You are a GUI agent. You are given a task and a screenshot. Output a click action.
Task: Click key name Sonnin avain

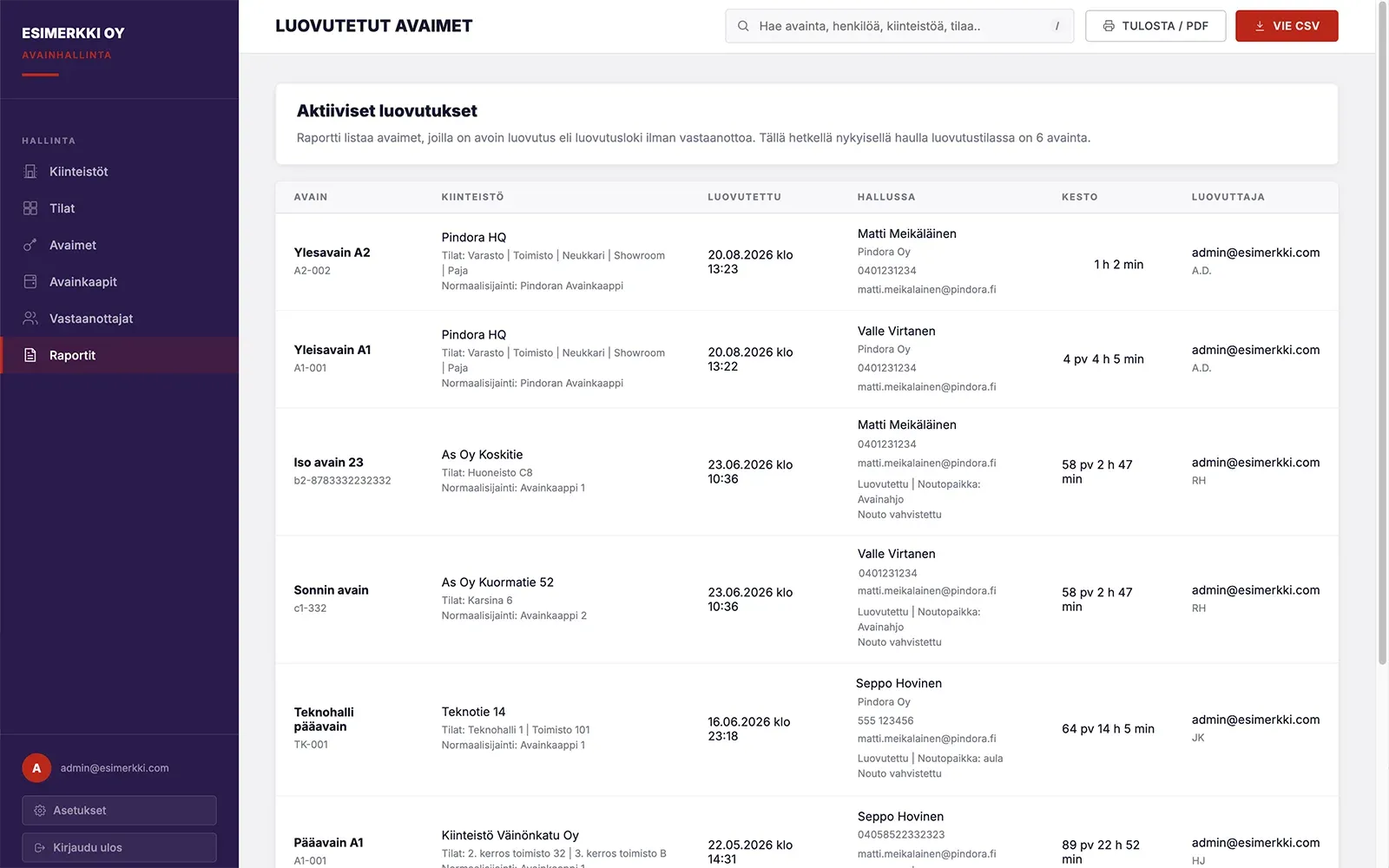tap(331, 590)
